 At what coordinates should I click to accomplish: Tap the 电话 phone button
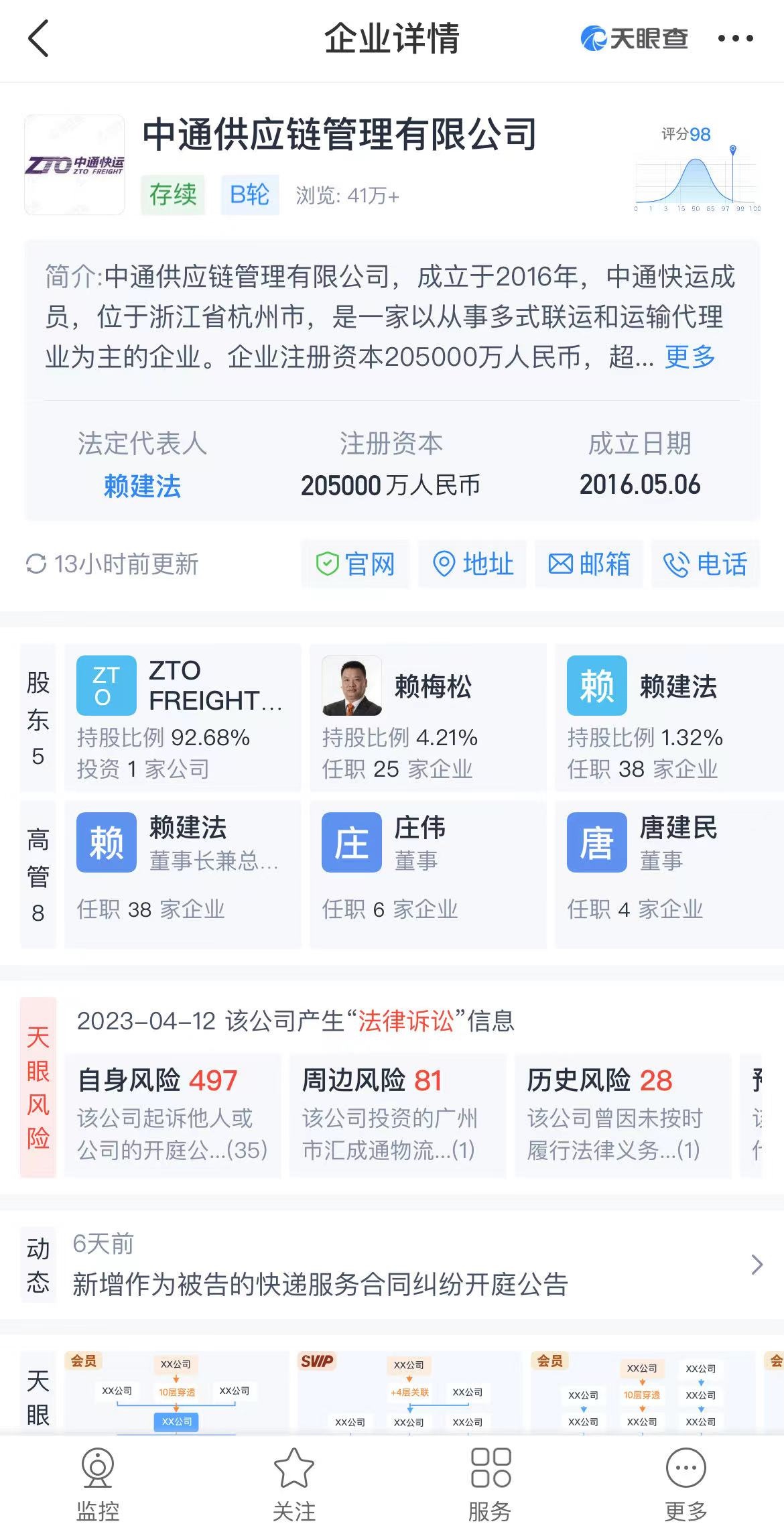(706, 564)
